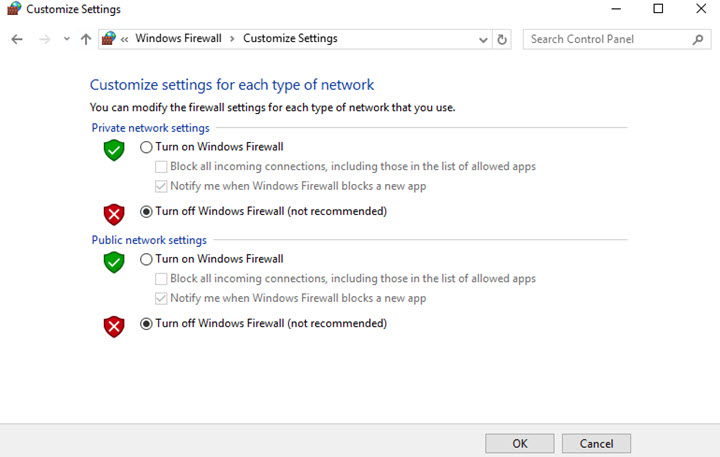This screenshot has width=720, height=457.
Task: Click the Windows Firewall breadcrumb
Action: point(178,39)
